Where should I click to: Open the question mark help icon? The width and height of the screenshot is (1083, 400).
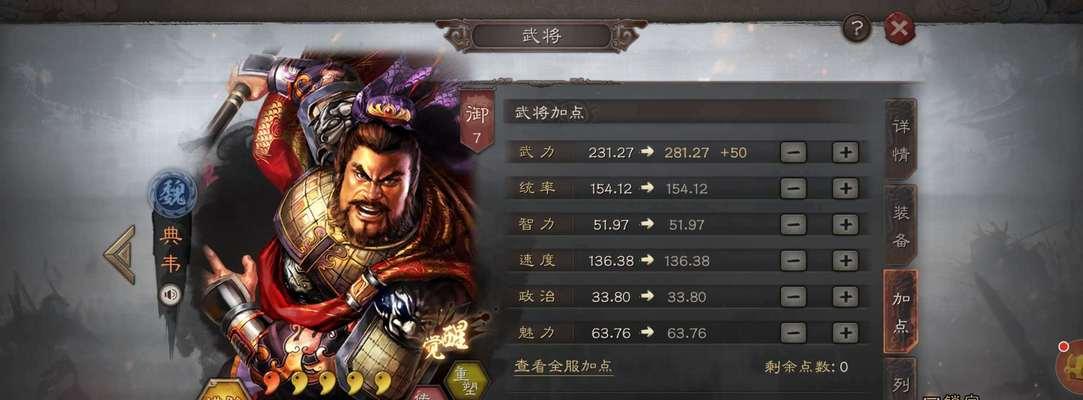tap(857, 28)
